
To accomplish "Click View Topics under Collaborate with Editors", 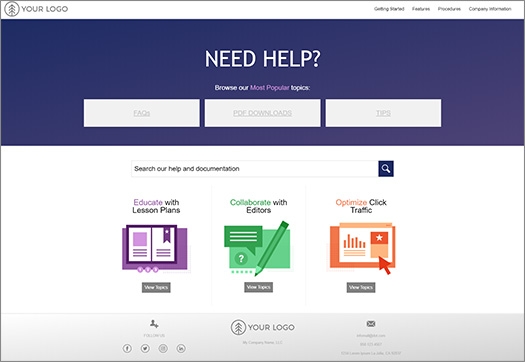I will (x=258, y=287).
